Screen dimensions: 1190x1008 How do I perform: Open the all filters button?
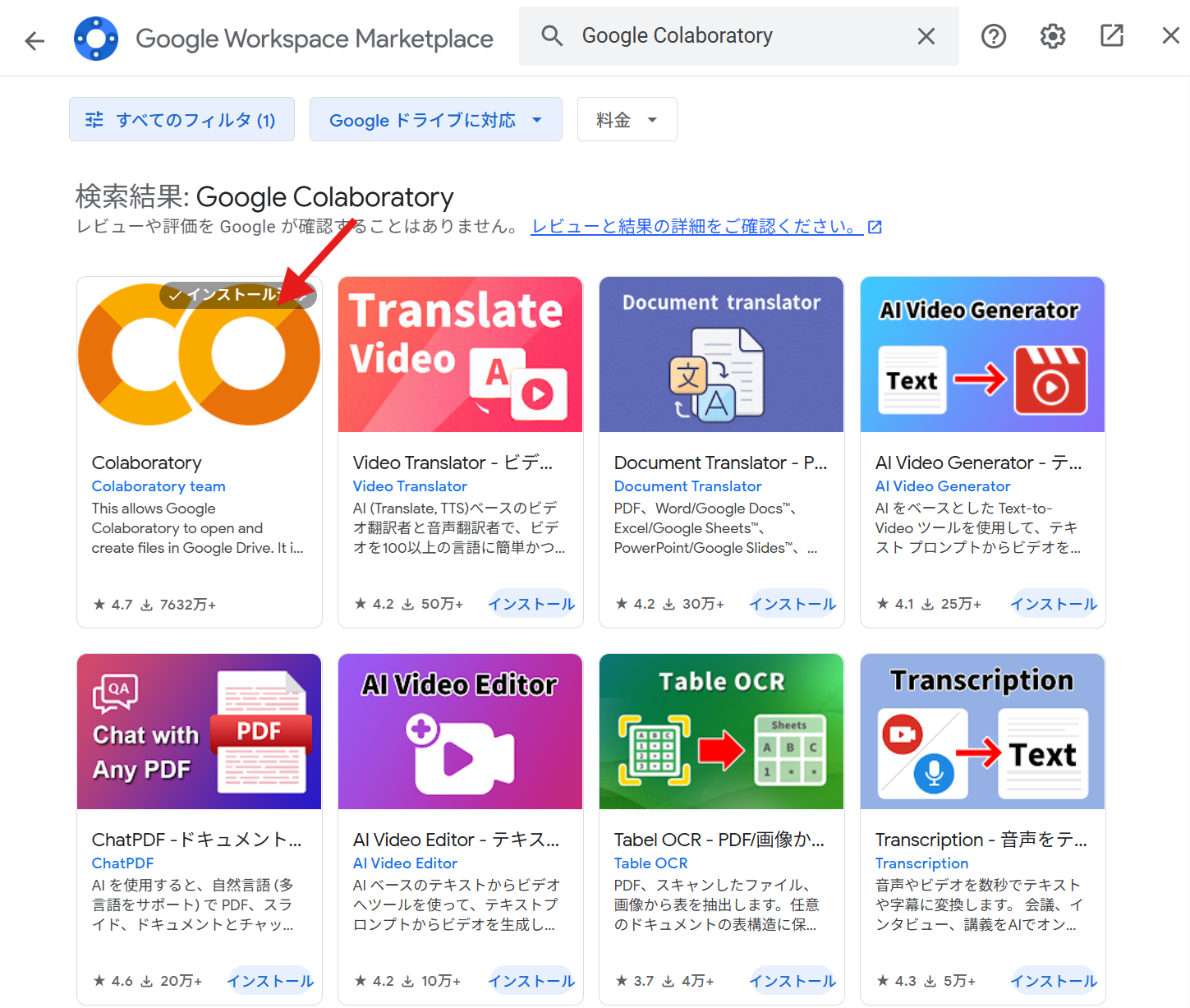click(181, 120)
